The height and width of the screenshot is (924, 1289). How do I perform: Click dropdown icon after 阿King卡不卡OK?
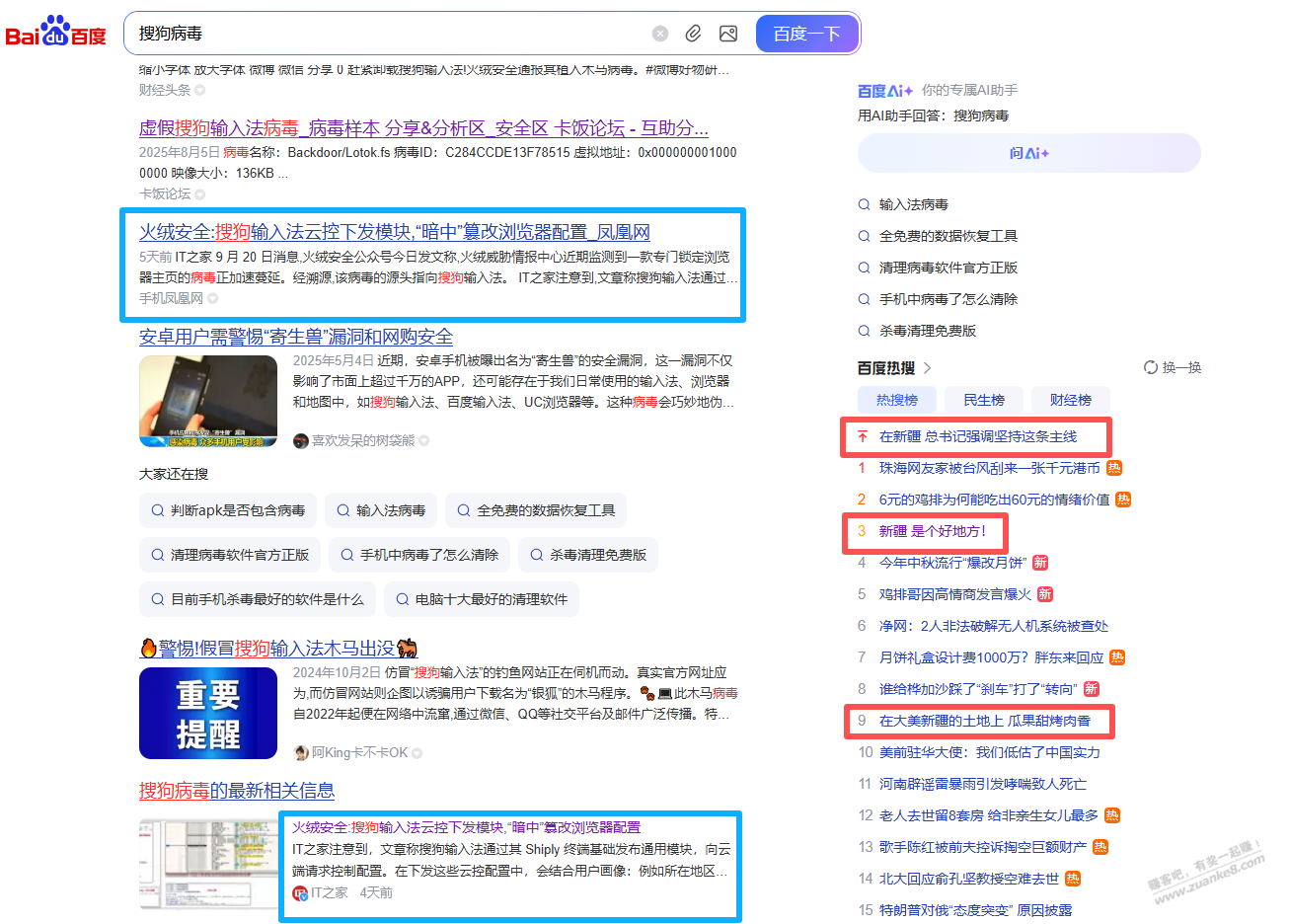click(417, 753)
